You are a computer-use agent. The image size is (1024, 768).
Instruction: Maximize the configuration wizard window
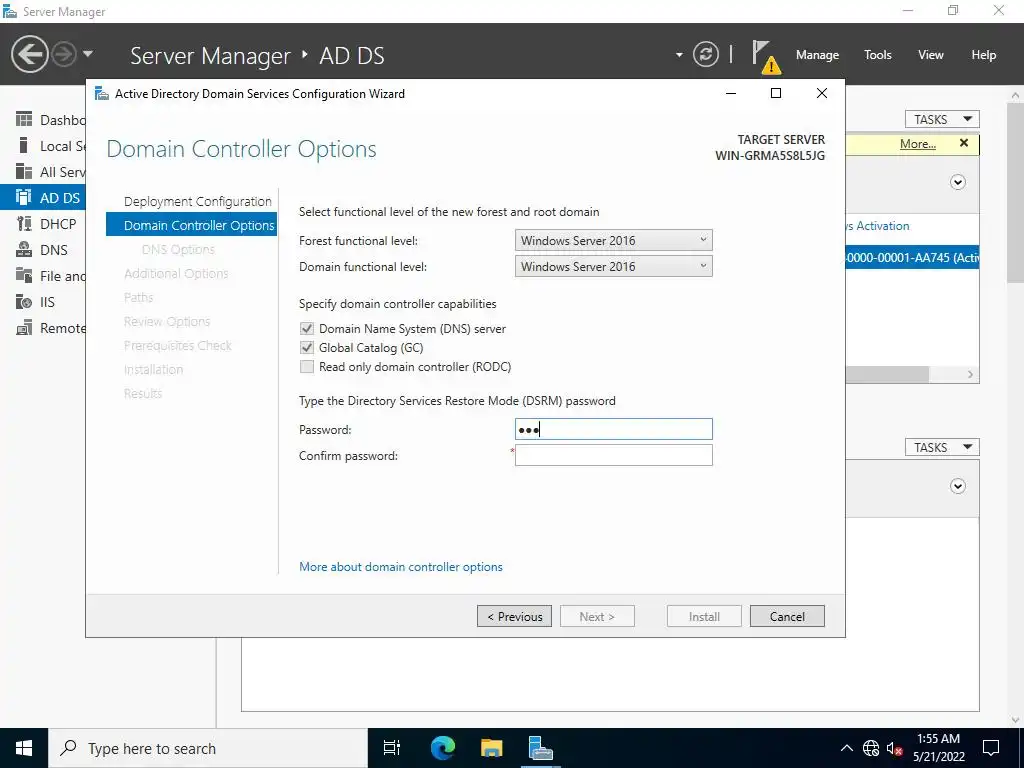click(x=776, y=93)
